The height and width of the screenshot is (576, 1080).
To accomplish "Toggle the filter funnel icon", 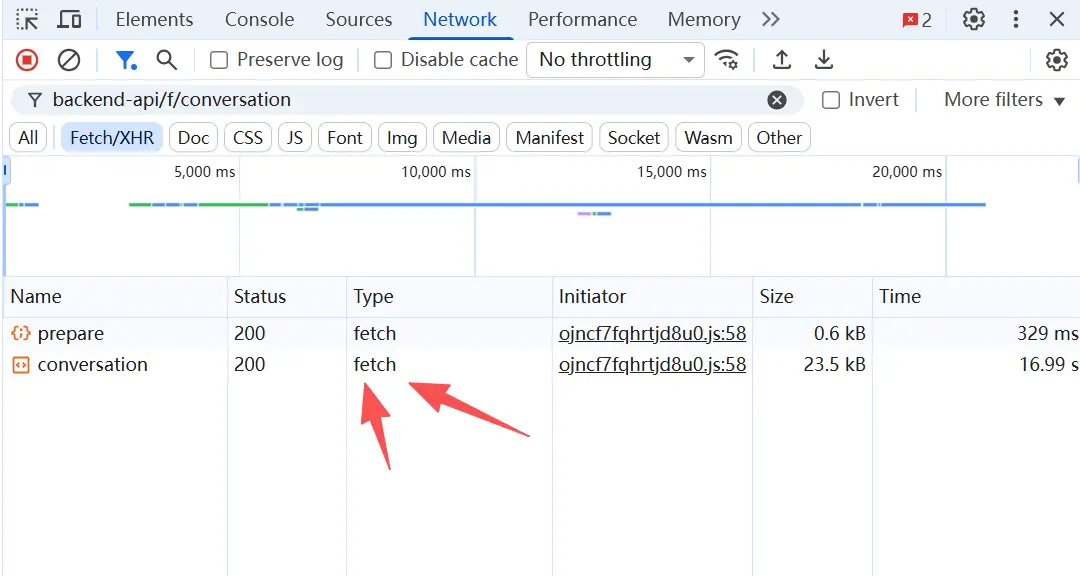I will point(125,60).
